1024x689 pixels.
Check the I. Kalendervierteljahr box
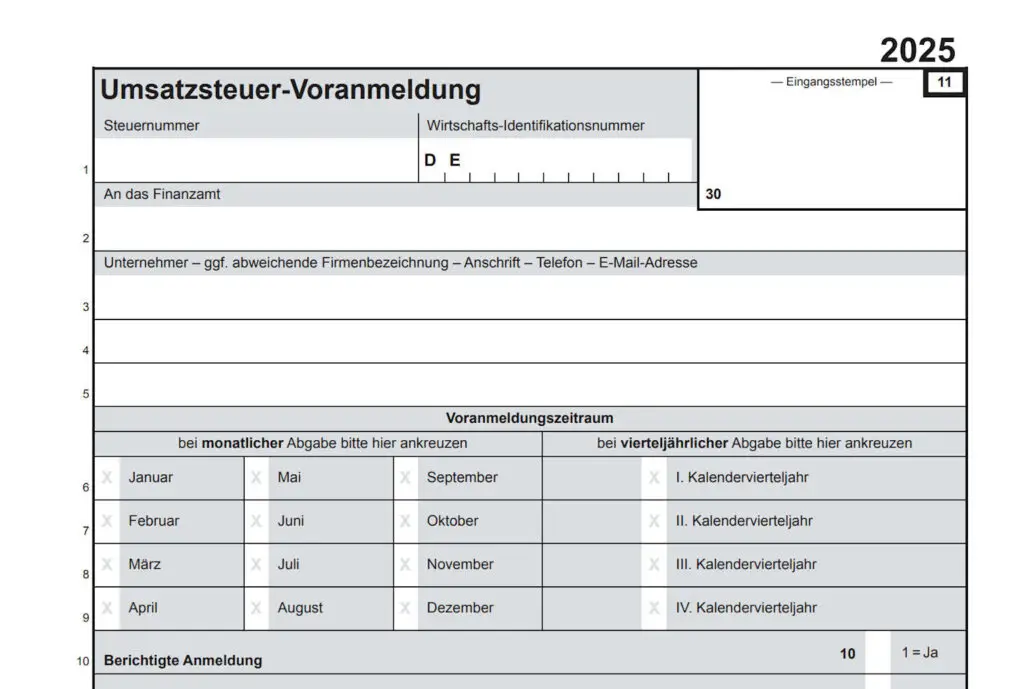tap(654, 478)
